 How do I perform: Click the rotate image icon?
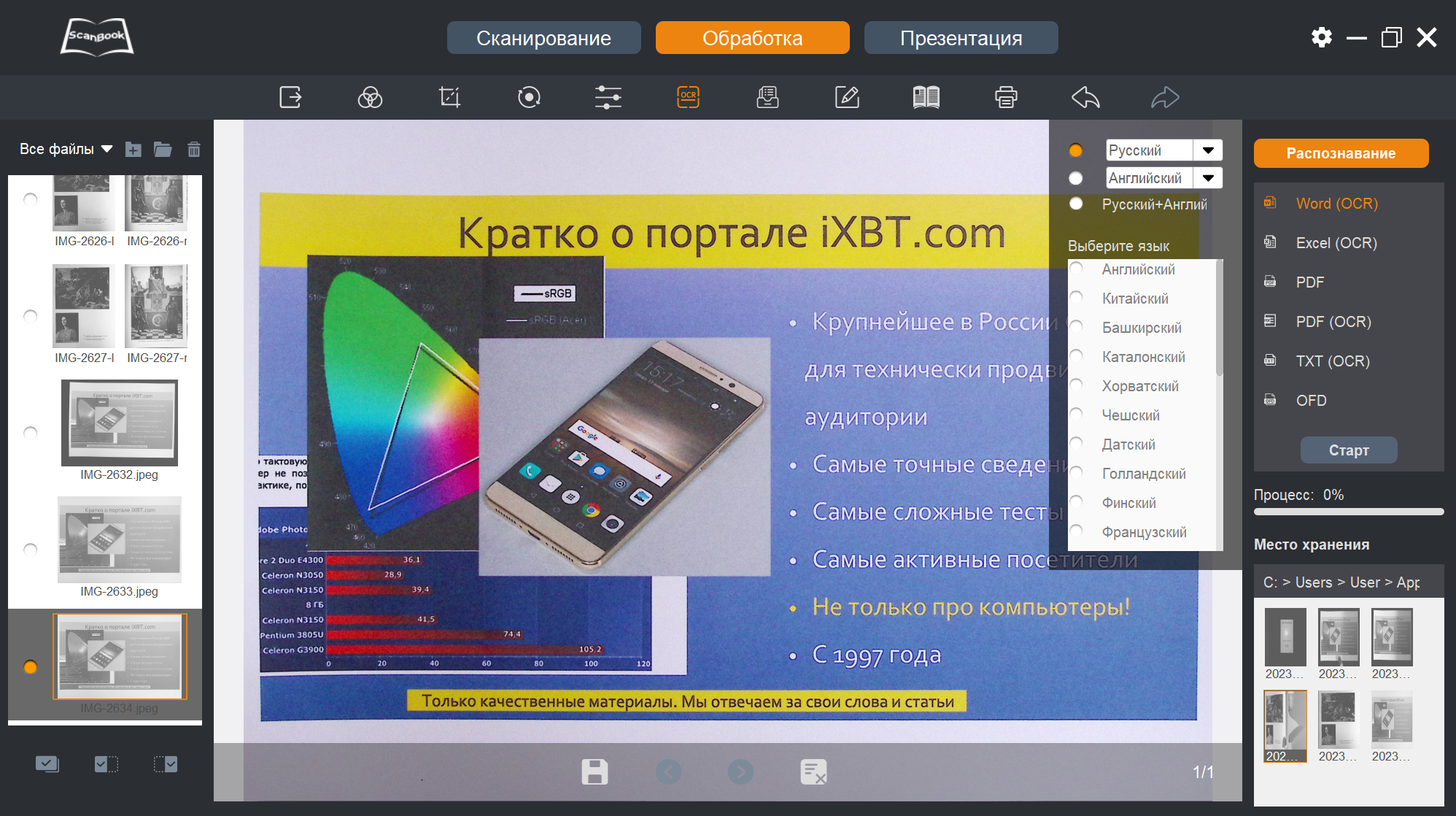[x=529, y=97]
